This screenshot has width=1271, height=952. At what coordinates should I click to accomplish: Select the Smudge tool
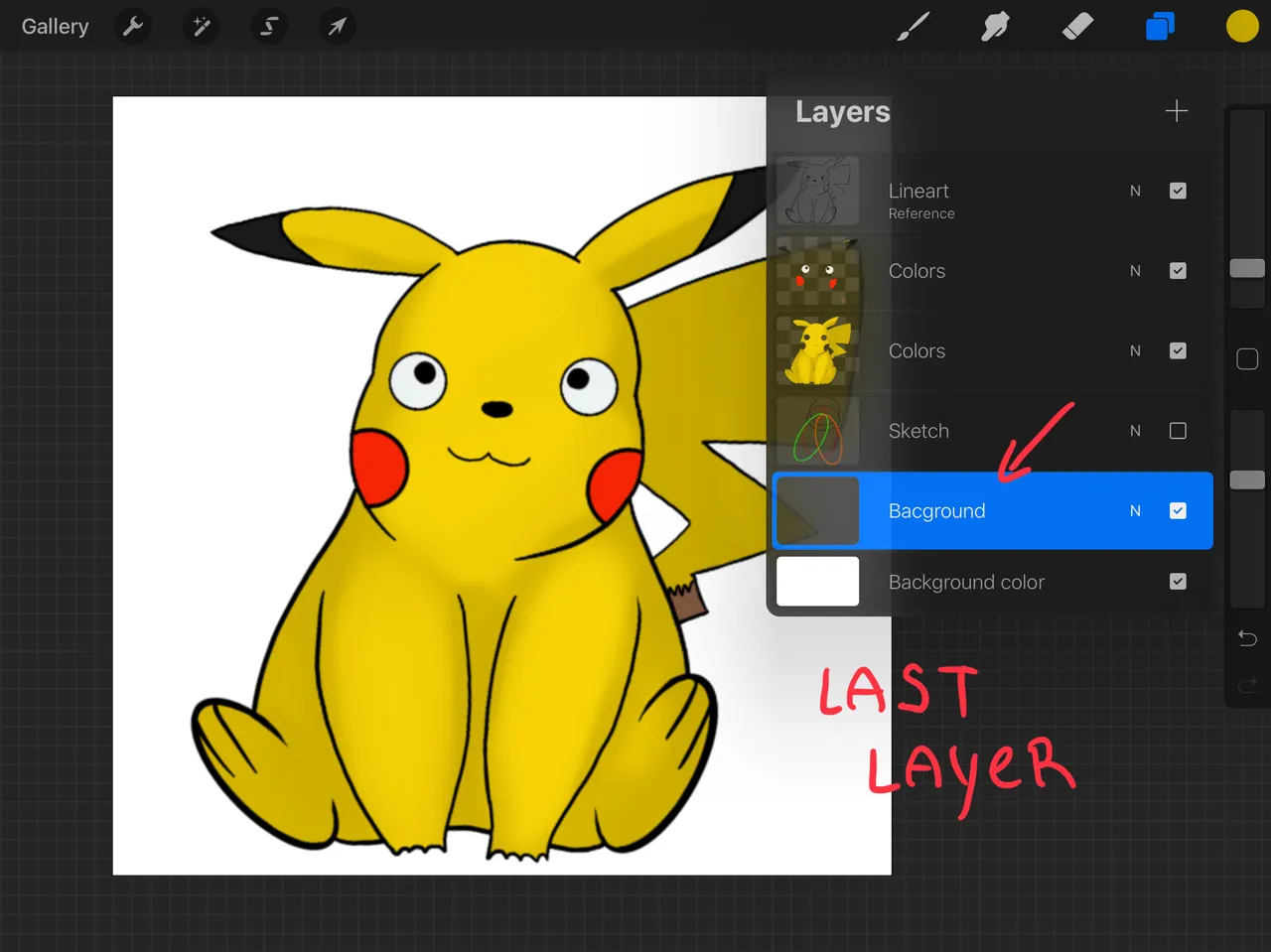tap(995, 27)
